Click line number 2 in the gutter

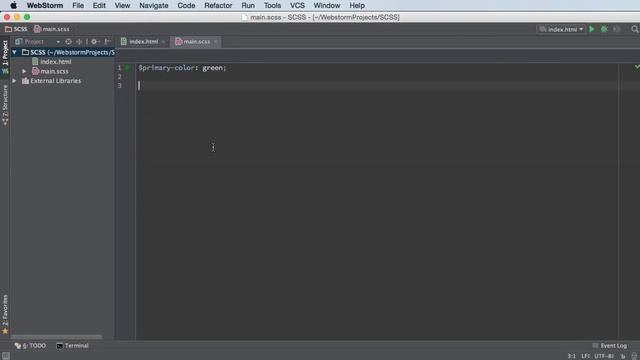pyautogui.click(x=120, y=77)
